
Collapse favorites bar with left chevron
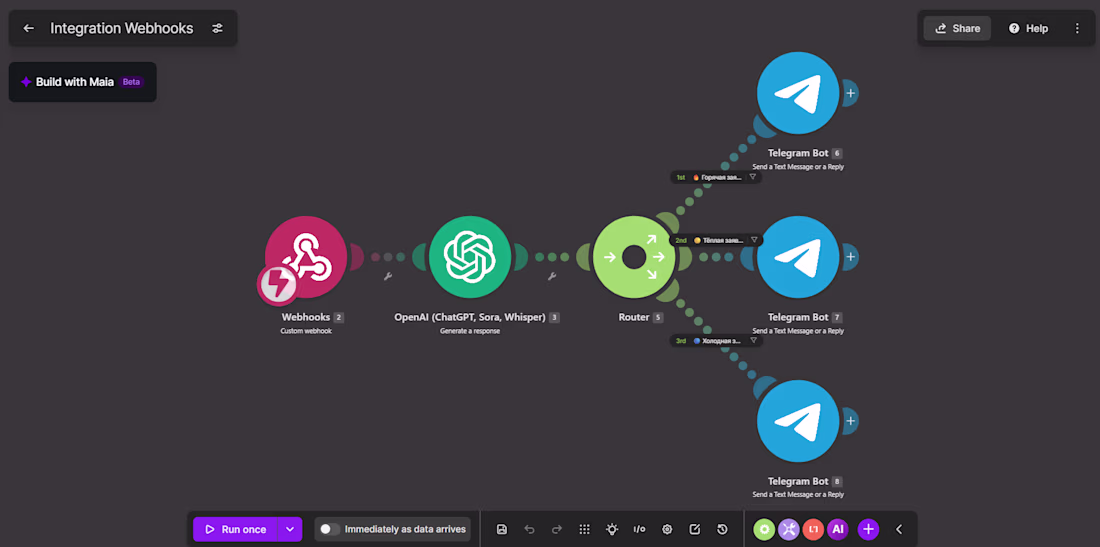(899, 529)
